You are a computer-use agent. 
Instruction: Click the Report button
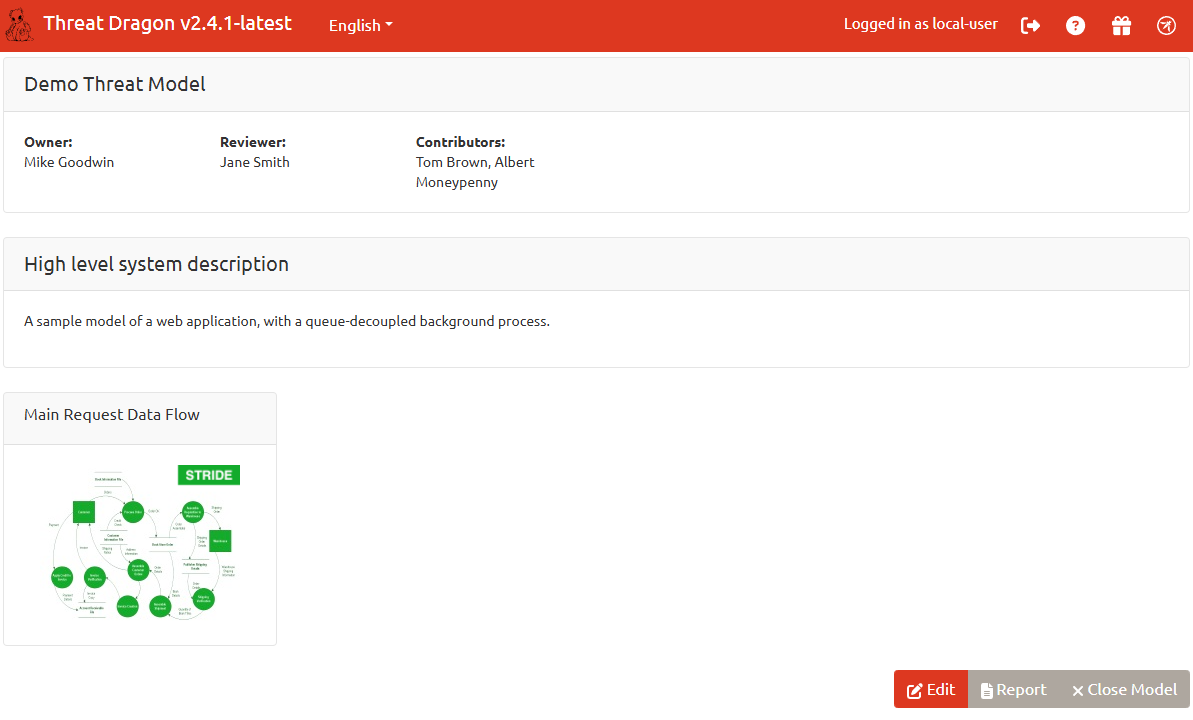(1013, 690)
